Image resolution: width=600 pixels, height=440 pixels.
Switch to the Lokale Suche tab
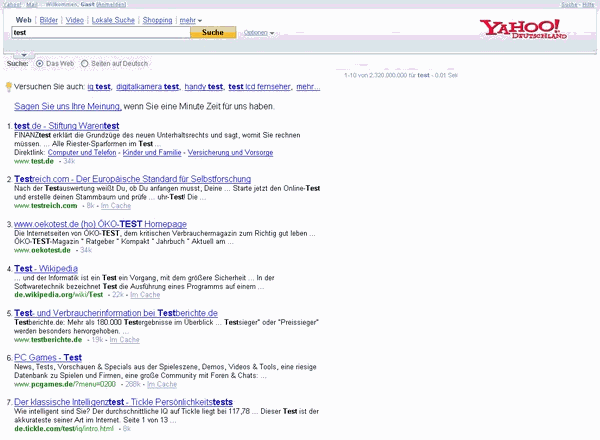click(113, 20)
